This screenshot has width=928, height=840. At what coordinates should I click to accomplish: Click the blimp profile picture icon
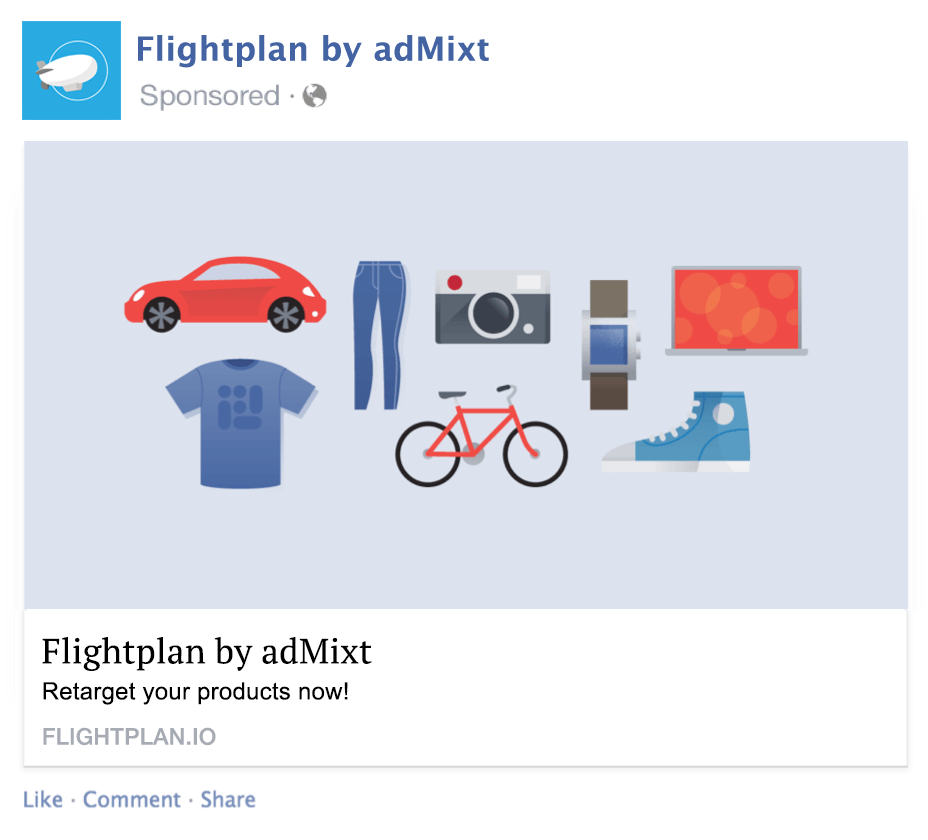pyautogui.click(x=72, y=70)
